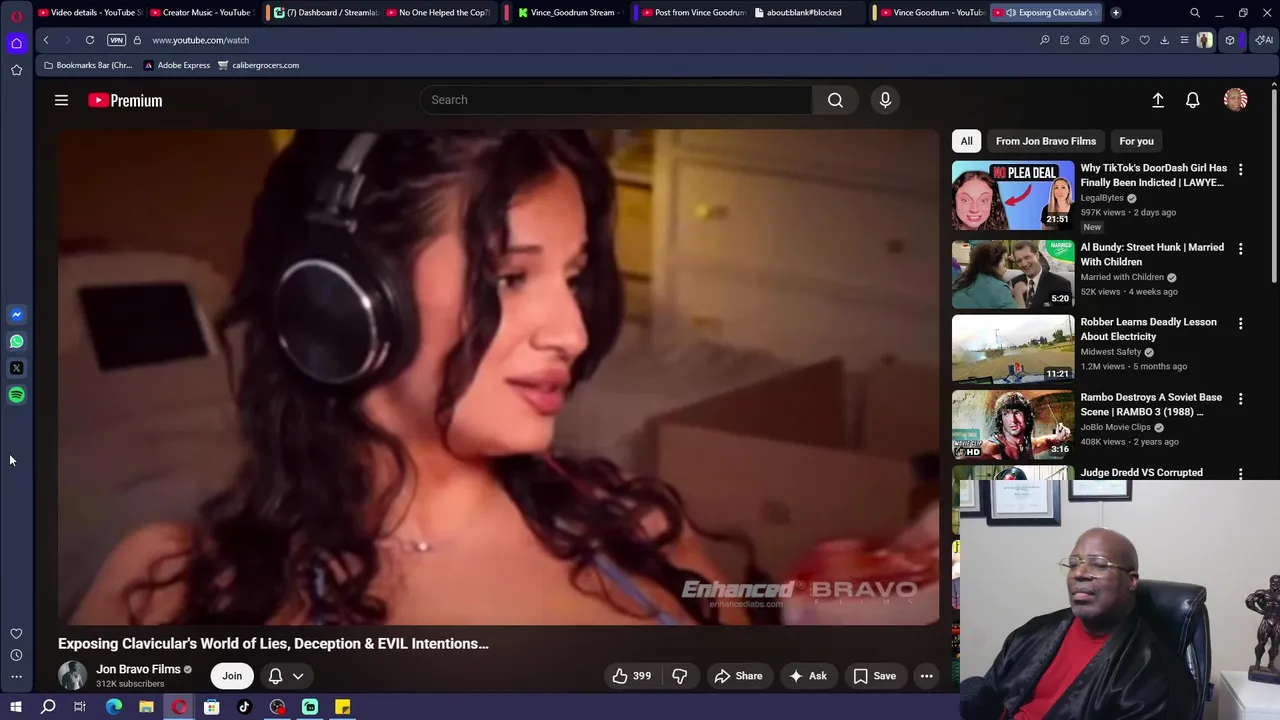
Task: Open options for Judge Dredd video
Action: coord(1241,474)
